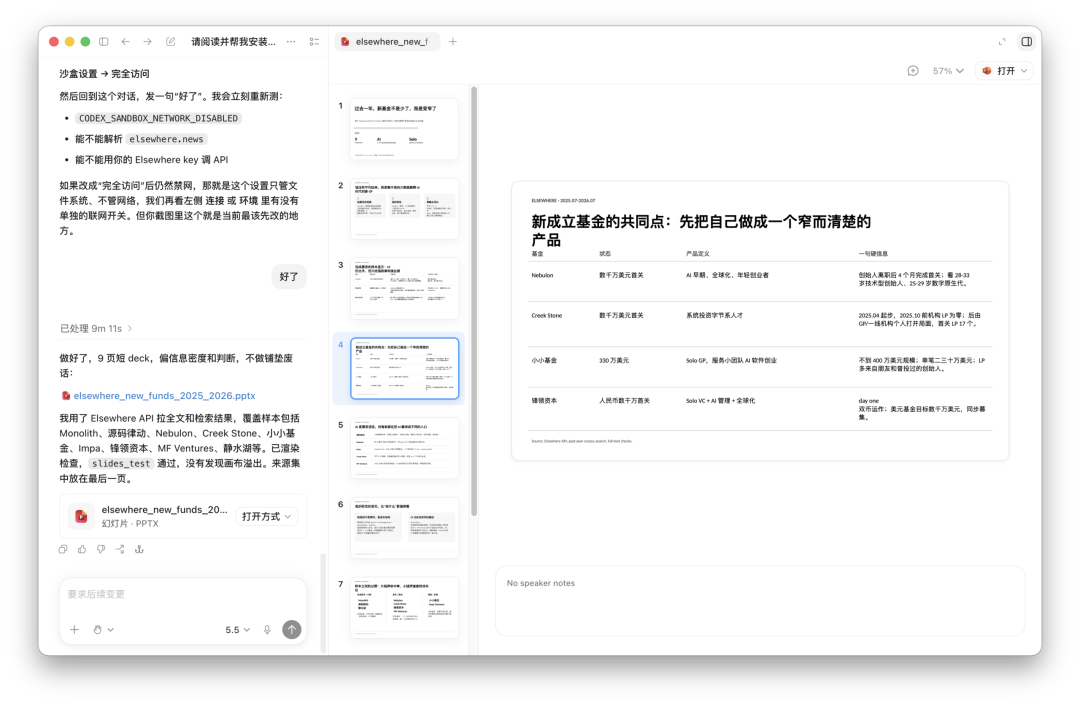The width and height of the screenshot is (1080, 706).
Task: Select slide 6 thumbnail
Action: coord(404,528)
